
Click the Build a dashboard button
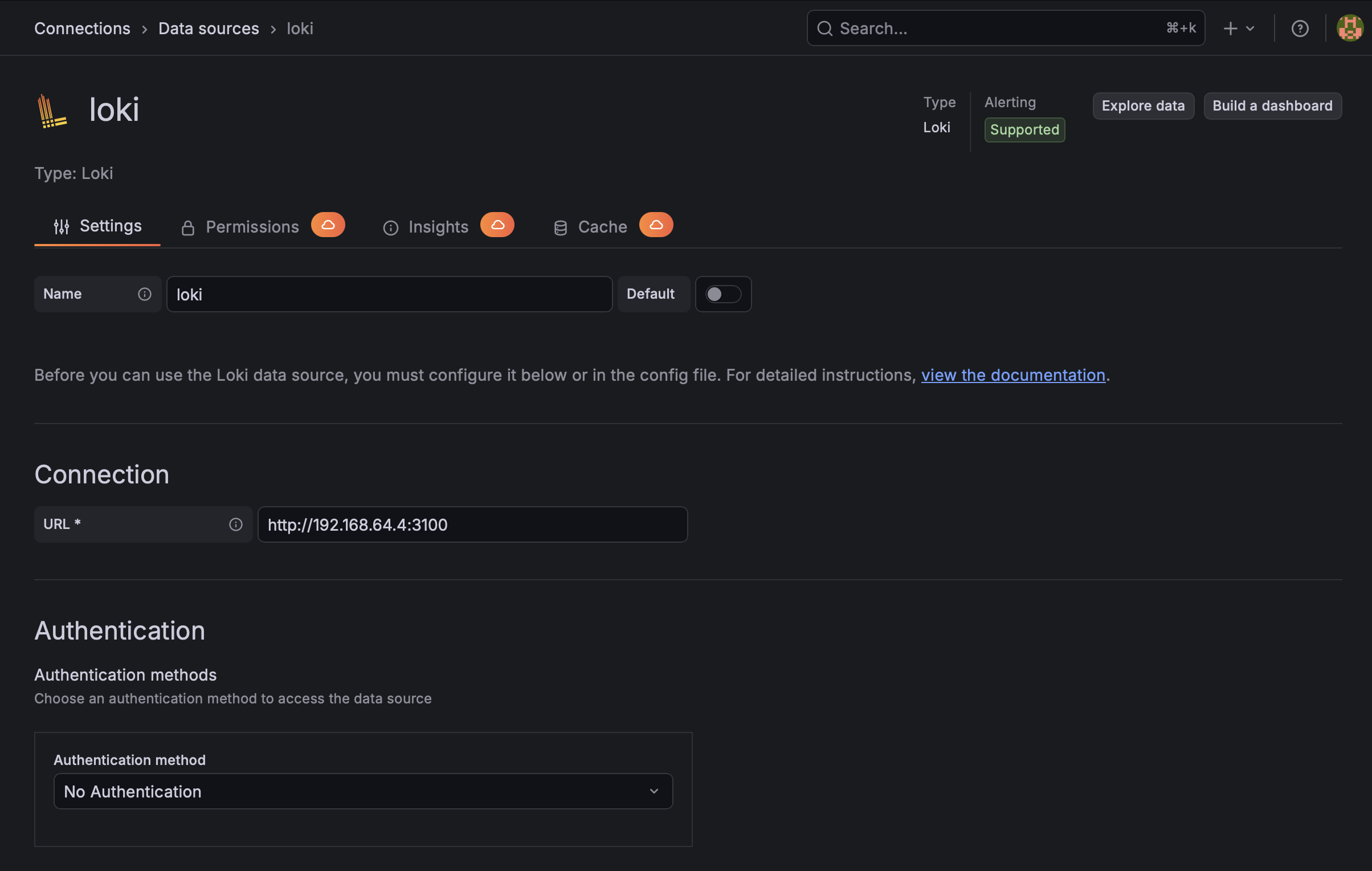pos(1272,106)
